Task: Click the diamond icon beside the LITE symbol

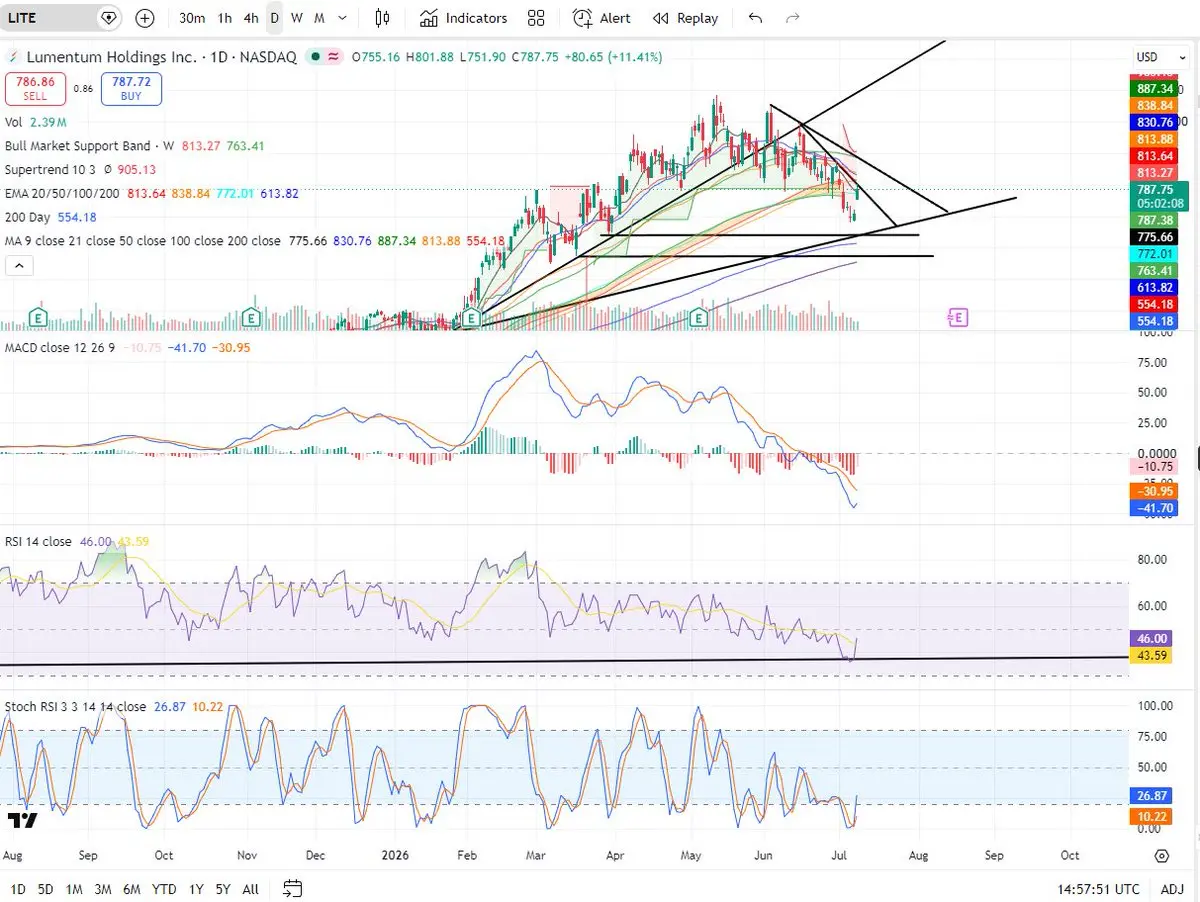Action: point(109,18)
